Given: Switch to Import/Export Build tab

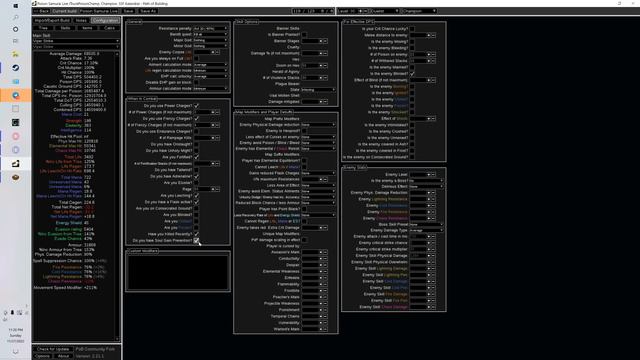Looking at the screenshot, I should pyautogui.click(x=52, y=20).
